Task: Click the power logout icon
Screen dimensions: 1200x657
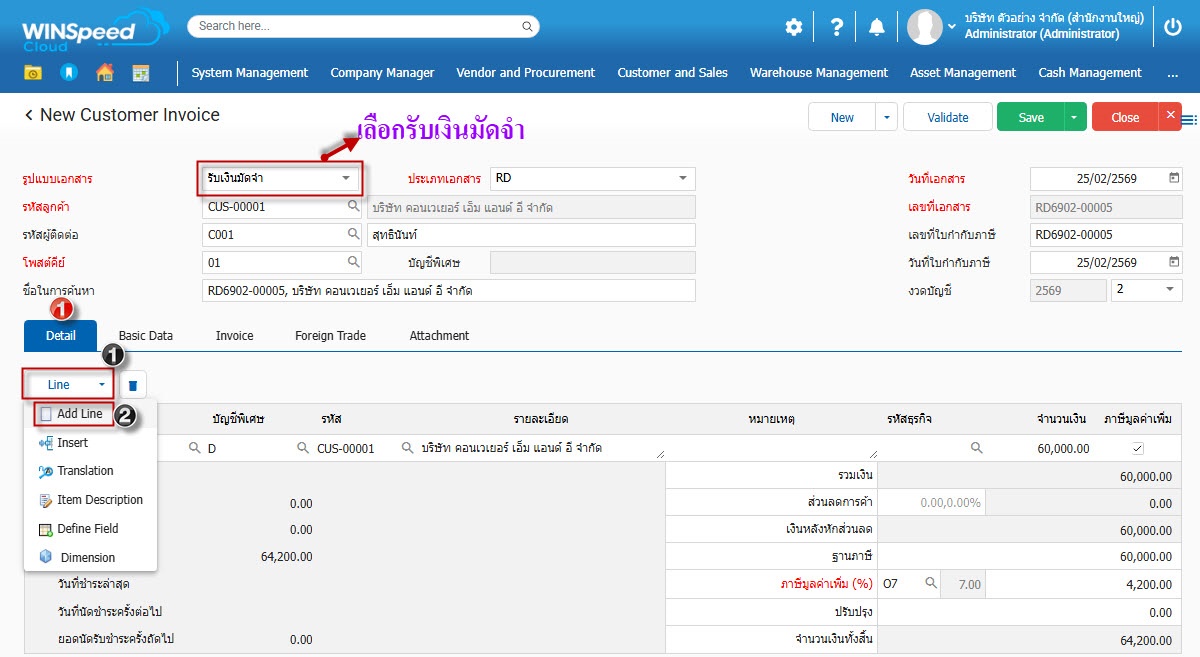Action: pyautogui.click(x=1173, y=27)
